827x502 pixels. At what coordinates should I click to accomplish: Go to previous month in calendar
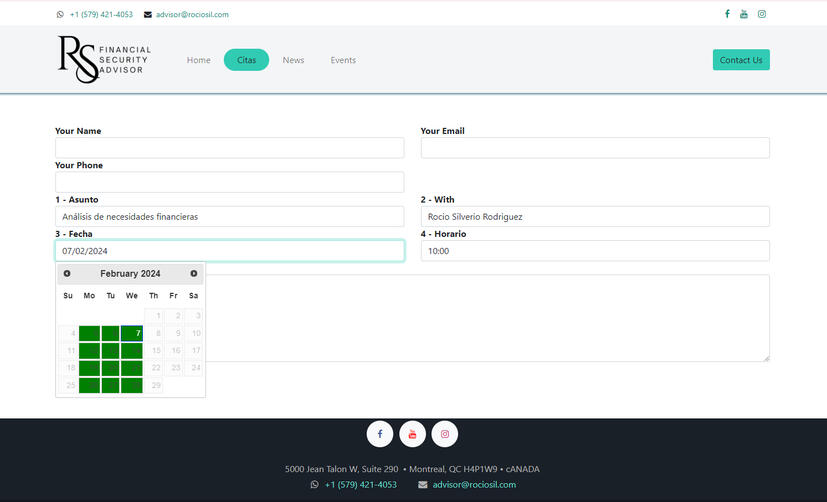67,274
